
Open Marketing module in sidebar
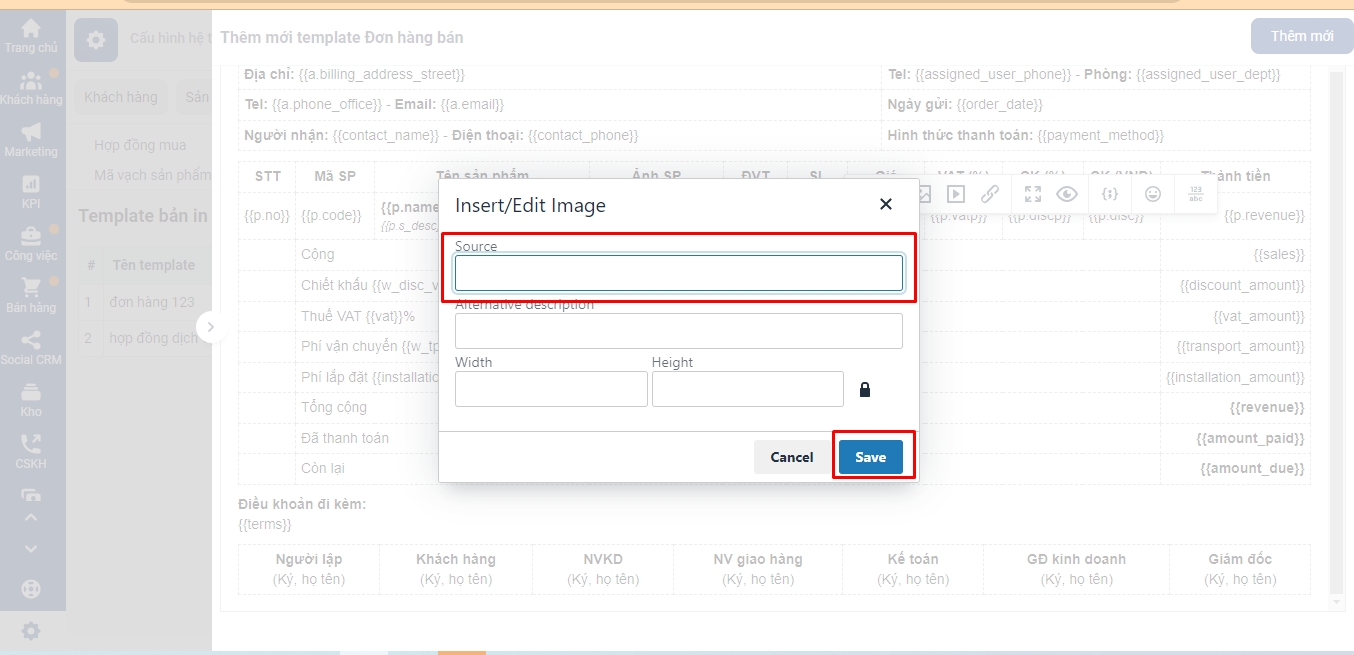(31, 140)
